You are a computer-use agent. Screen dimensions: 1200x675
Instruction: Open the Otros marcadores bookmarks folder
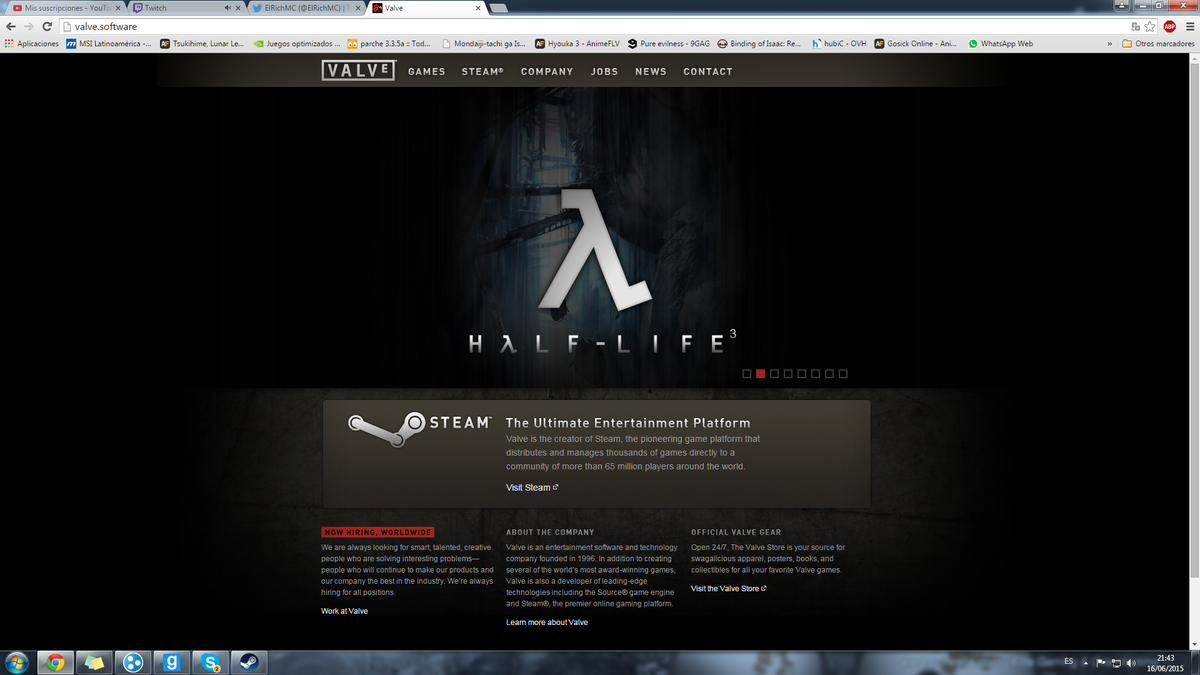point(1158,44)
